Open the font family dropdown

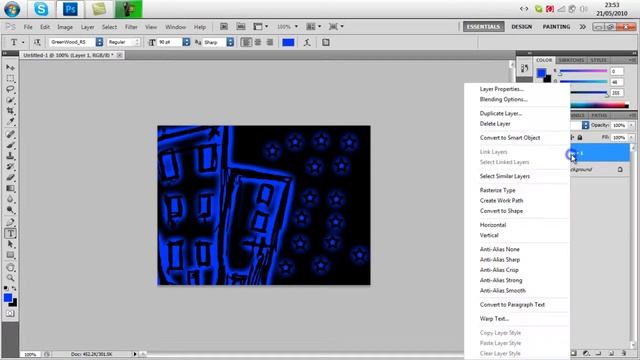(x=99, y=42)
